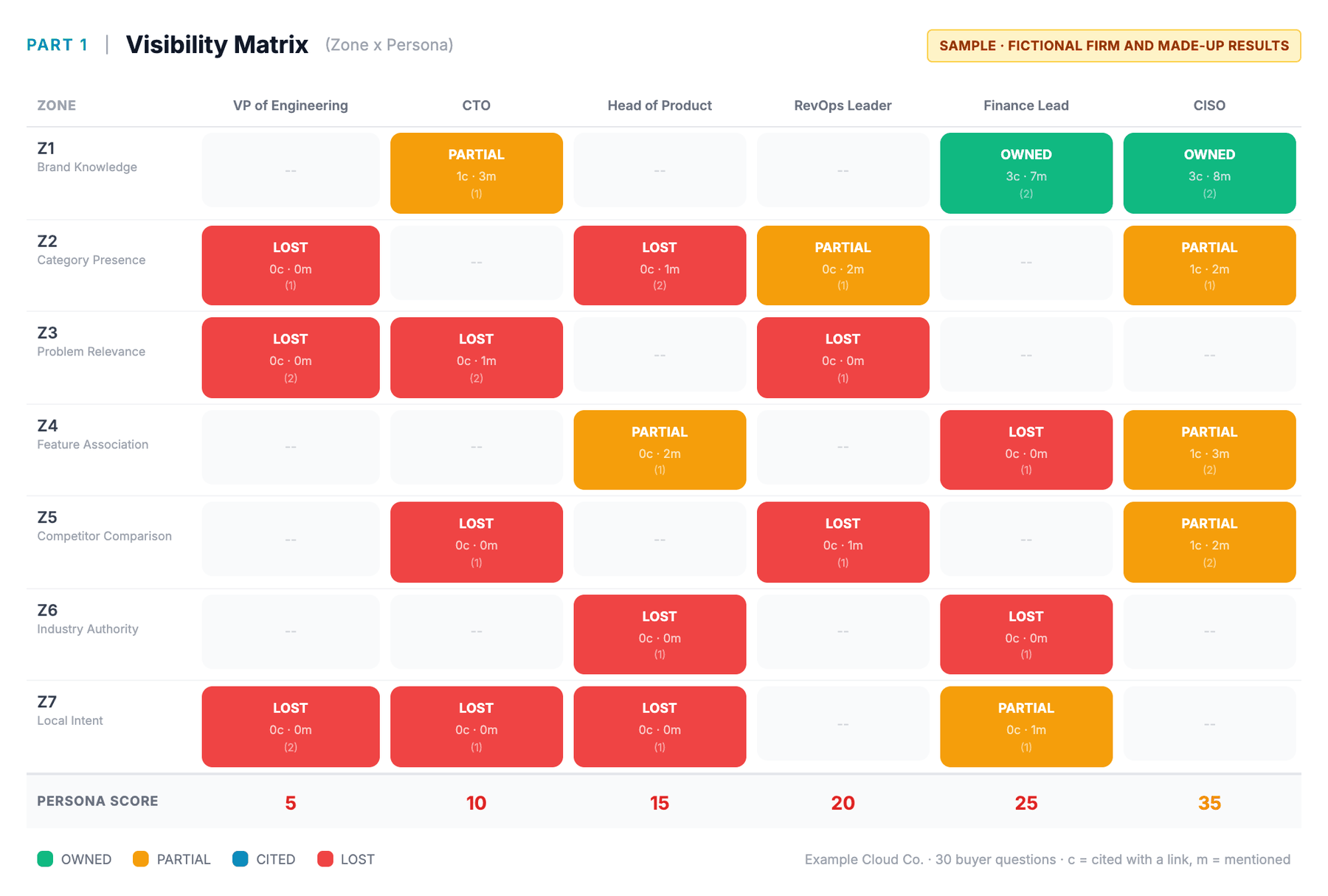This screenshot has height=896, width=1328.
Task: Click the Z5 Competitor Comparison row label
Action: pos(104,526)
